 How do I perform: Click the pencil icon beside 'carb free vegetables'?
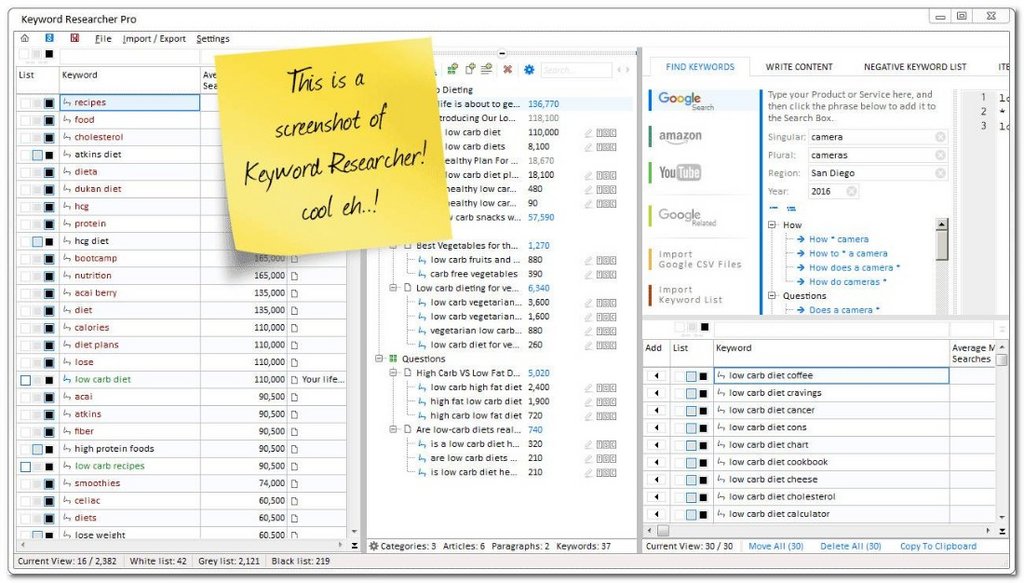(588, 274)
